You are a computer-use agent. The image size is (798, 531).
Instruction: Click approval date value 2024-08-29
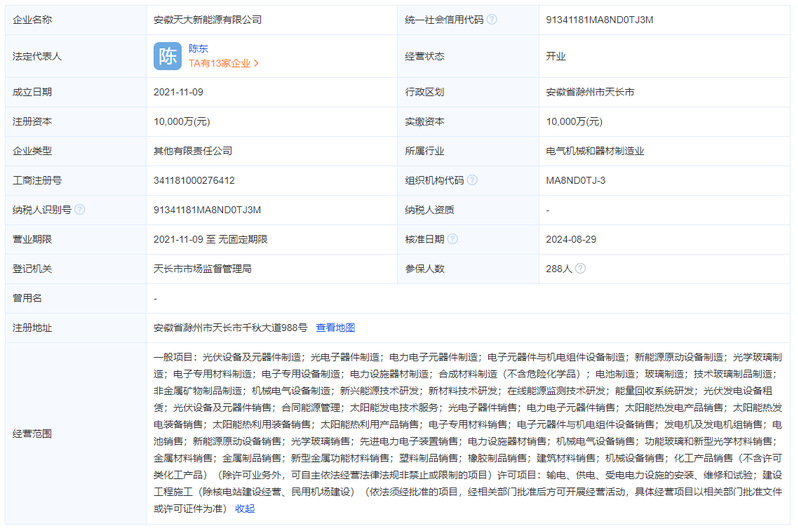(x=571, y=239)
